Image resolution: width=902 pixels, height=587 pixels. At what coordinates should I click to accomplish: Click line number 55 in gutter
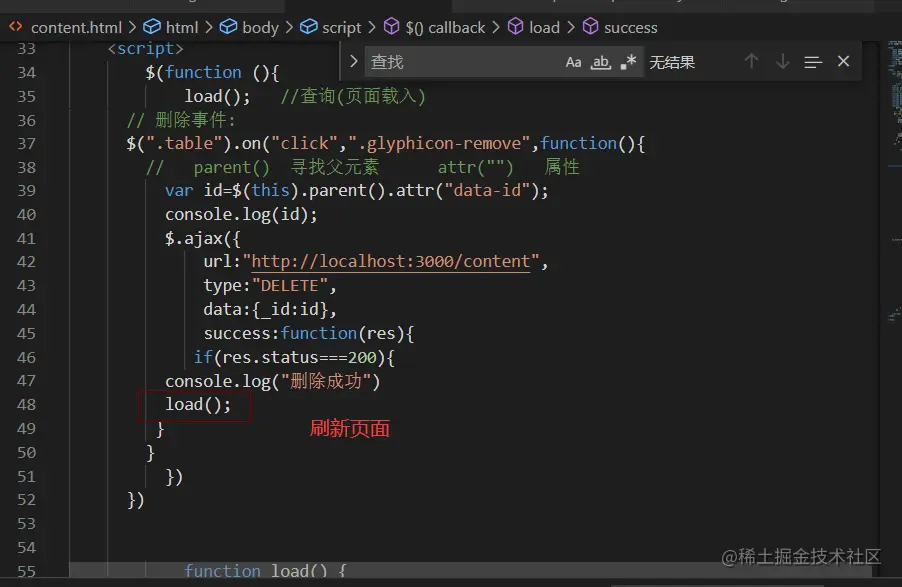[x=26, y=571]
